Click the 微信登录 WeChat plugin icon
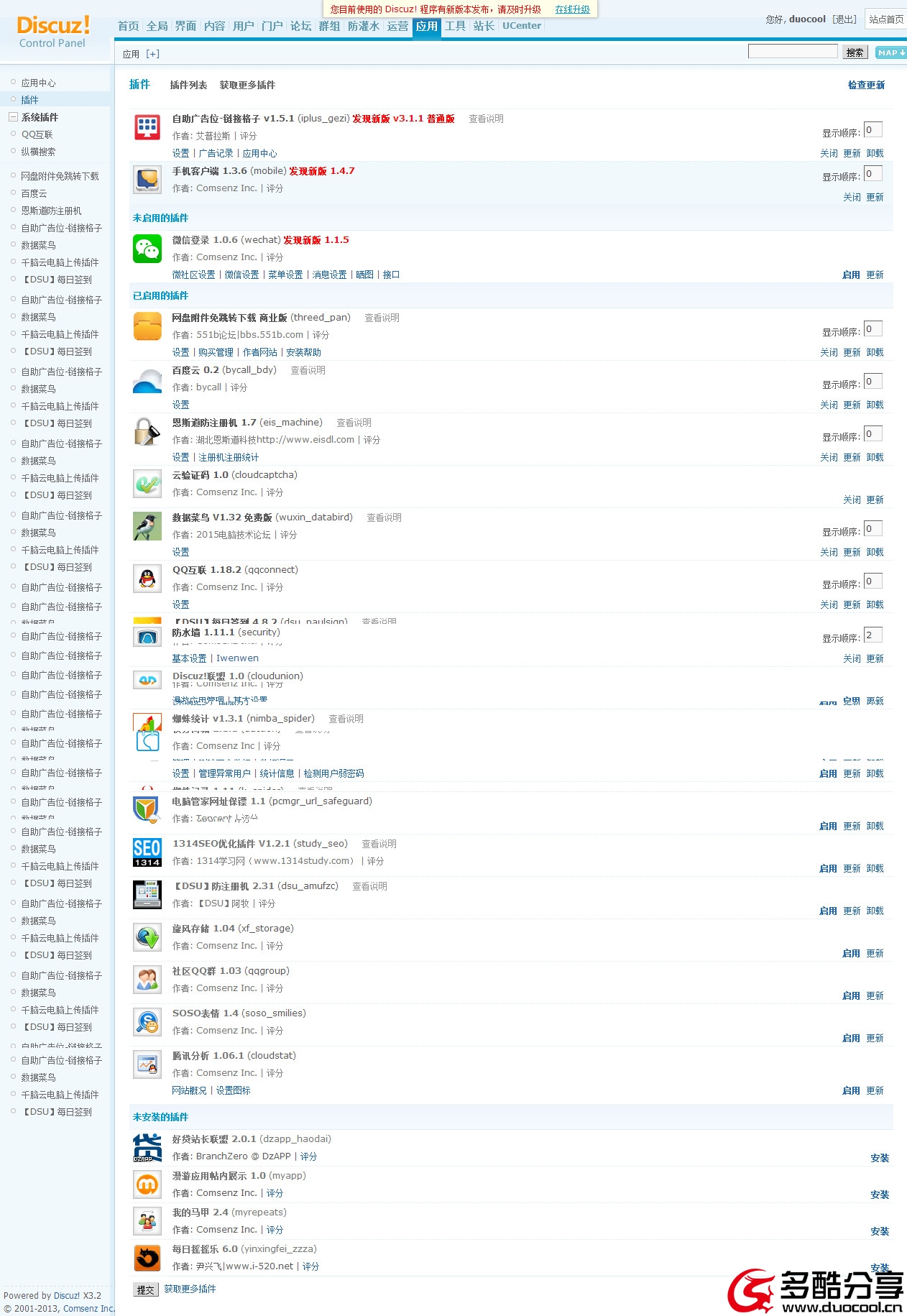 tap(147, 249)
